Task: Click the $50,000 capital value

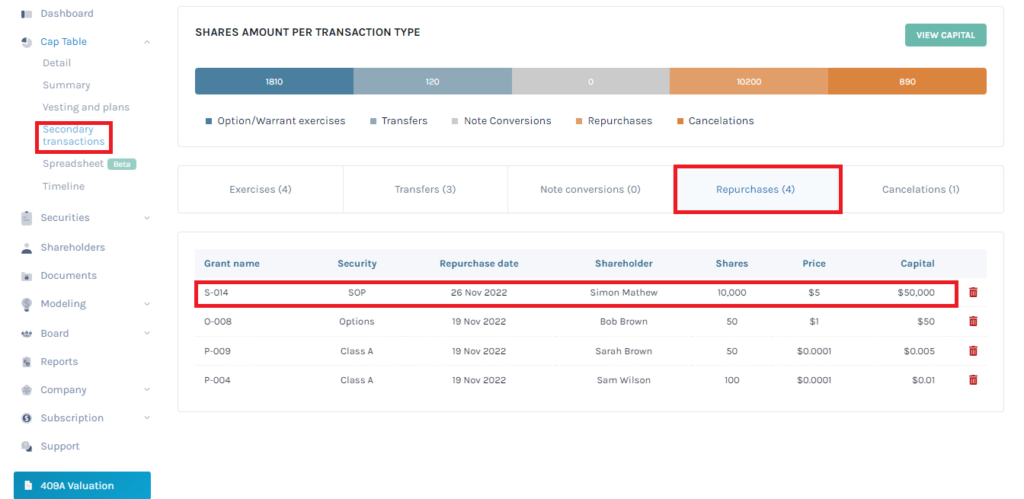Action: click(916, 293)
